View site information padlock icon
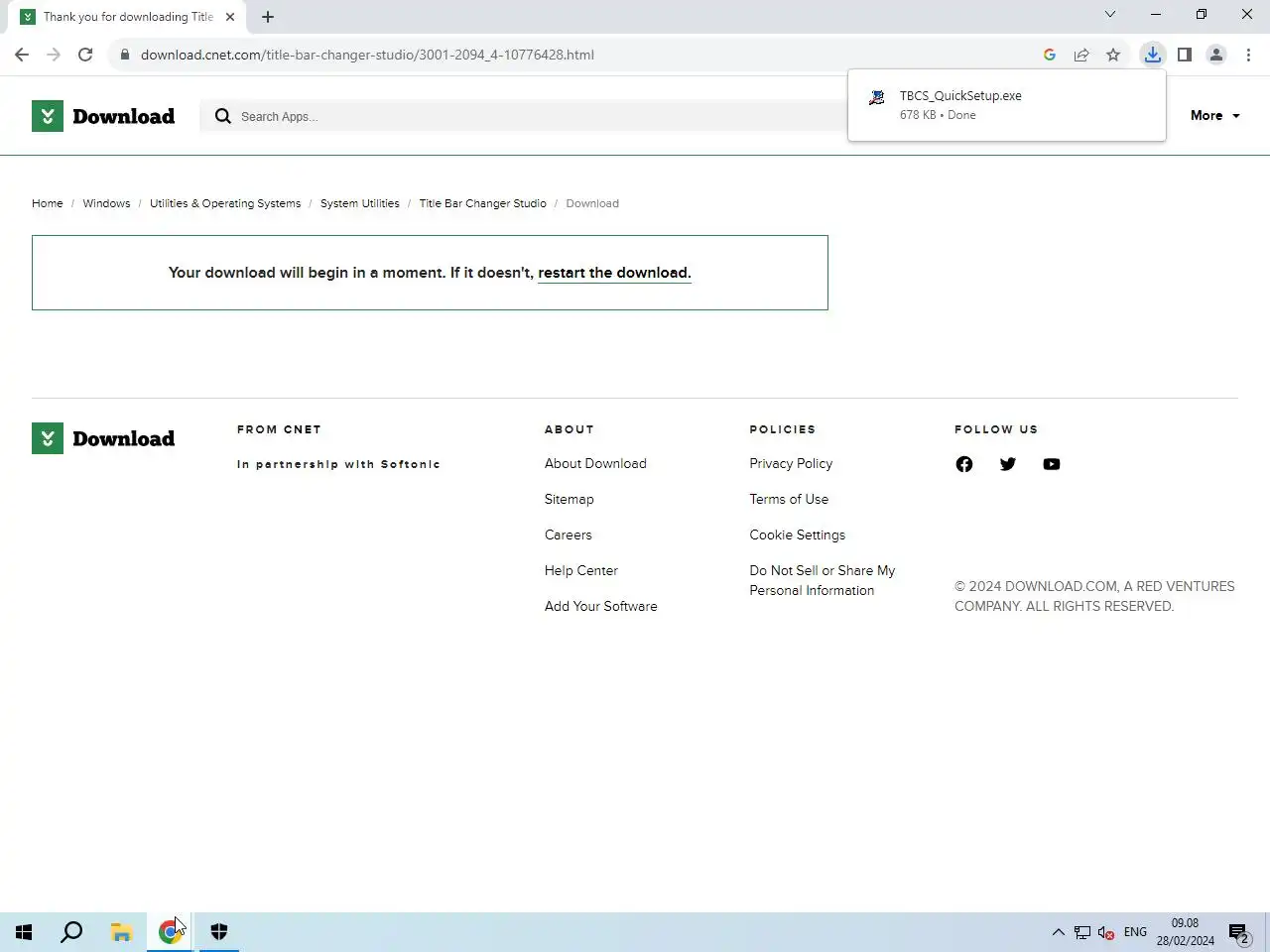 [124, 55]
